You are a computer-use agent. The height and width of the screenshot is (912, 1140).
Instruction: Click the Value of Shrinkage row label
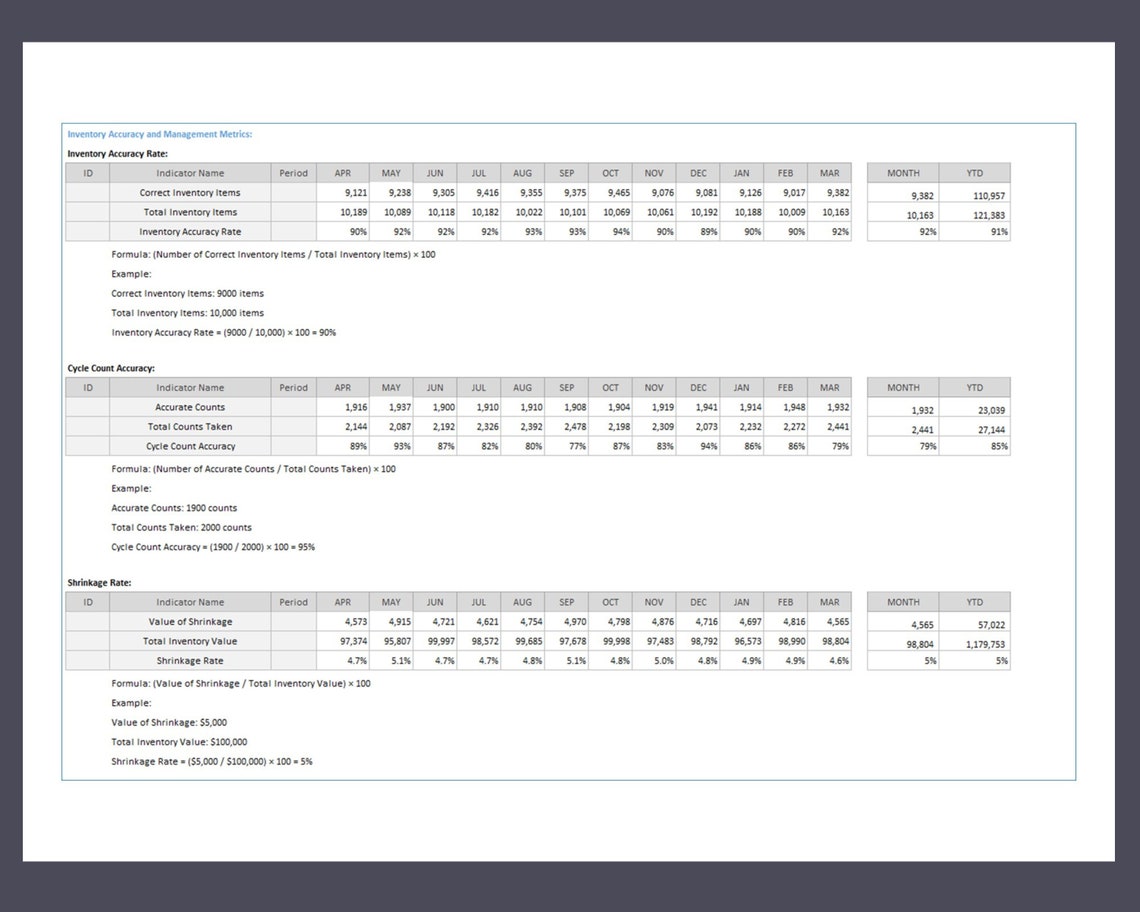tap(190, 621)
